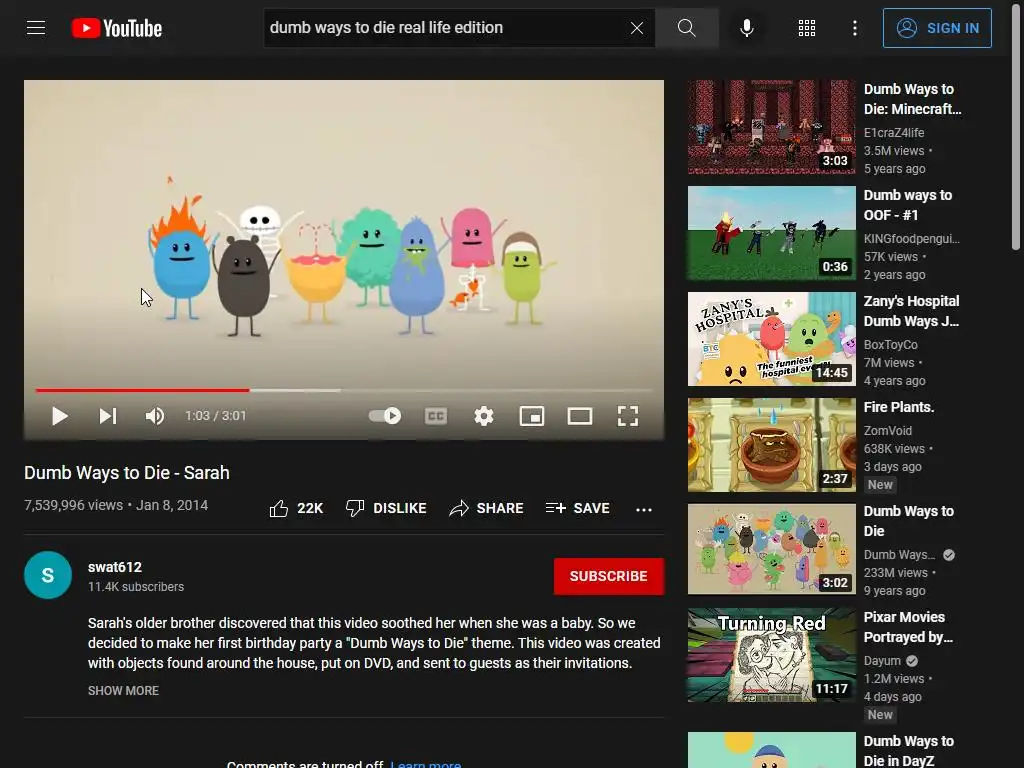Open Dumb Ways to Die in DayZ title
The height and width of the screenshot is (768, 1024).
(908, 751)
